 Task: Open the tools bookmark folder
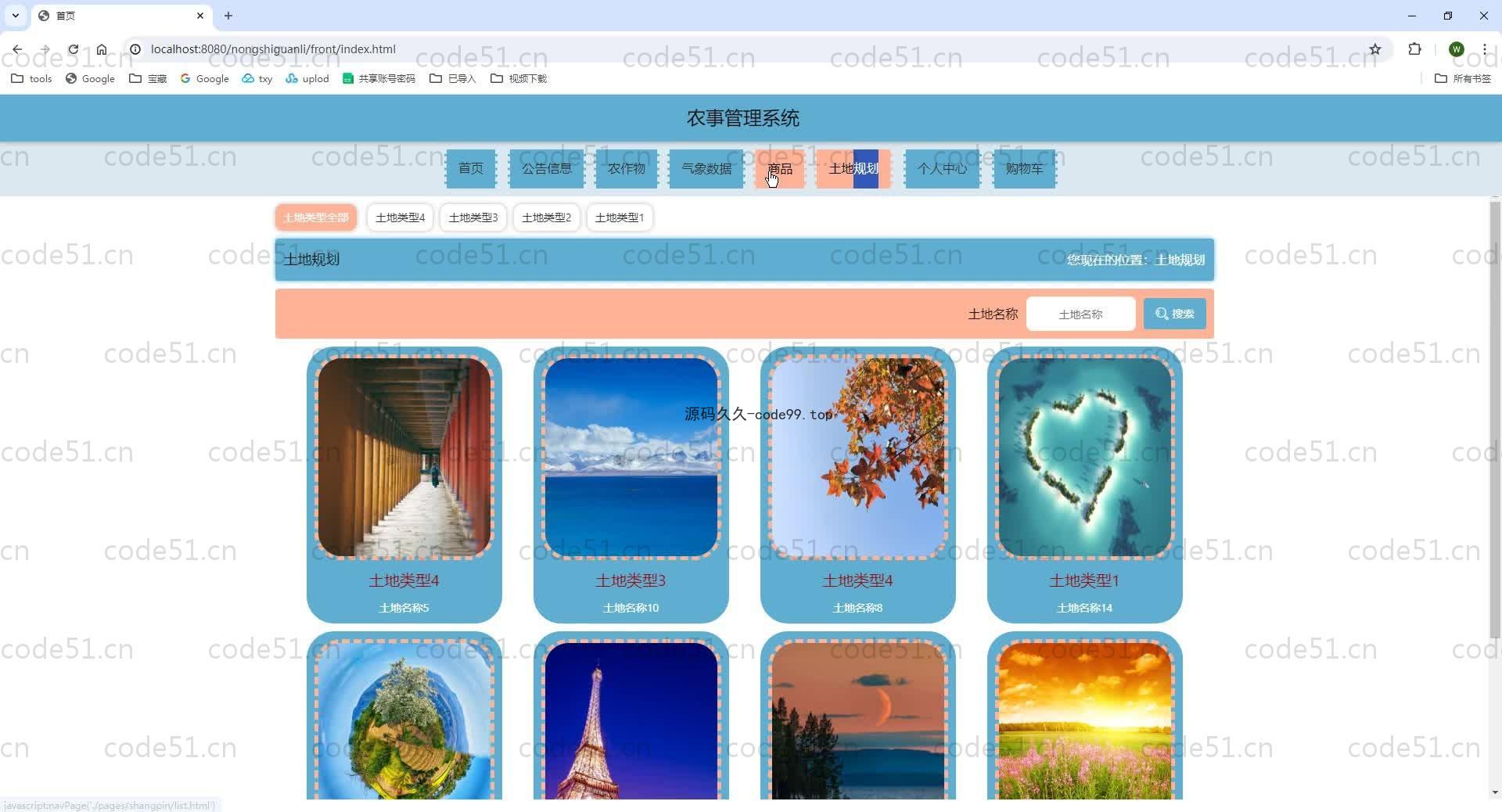(x=32, y=78)
